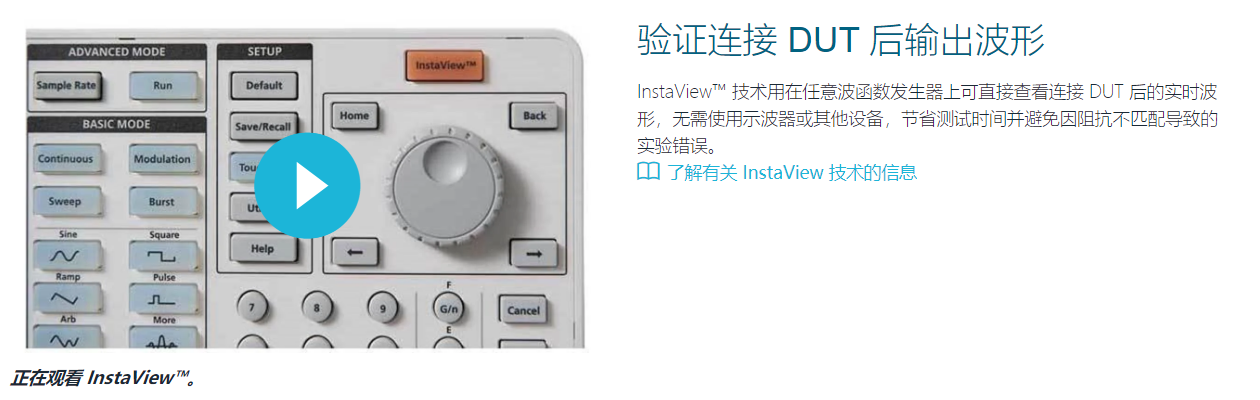Play the InstaView video
This screenshot has height=400, width=1260.
(307, 186)
